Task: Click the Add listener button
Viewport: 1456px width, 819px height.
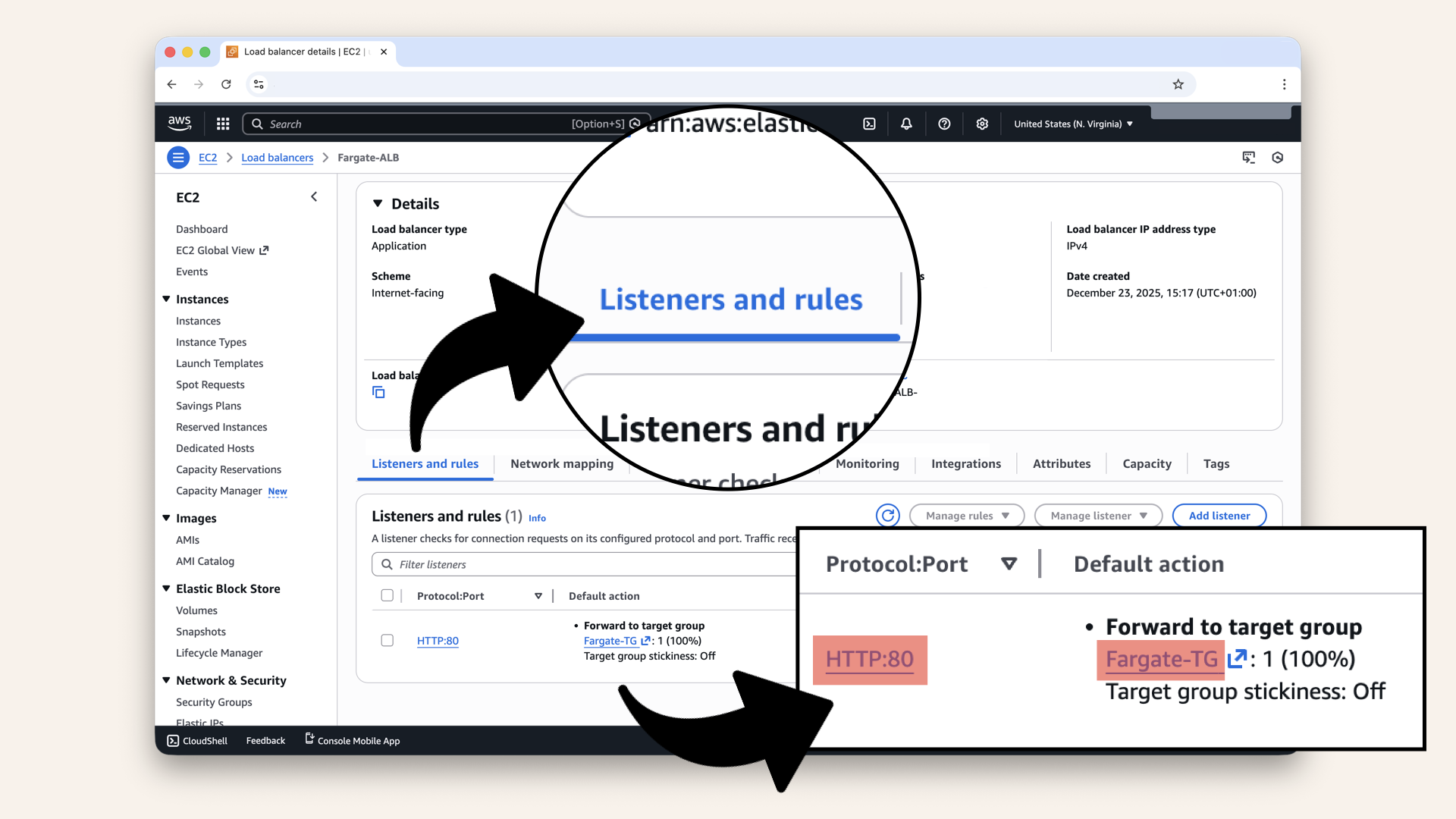Action: (1219, 515)
